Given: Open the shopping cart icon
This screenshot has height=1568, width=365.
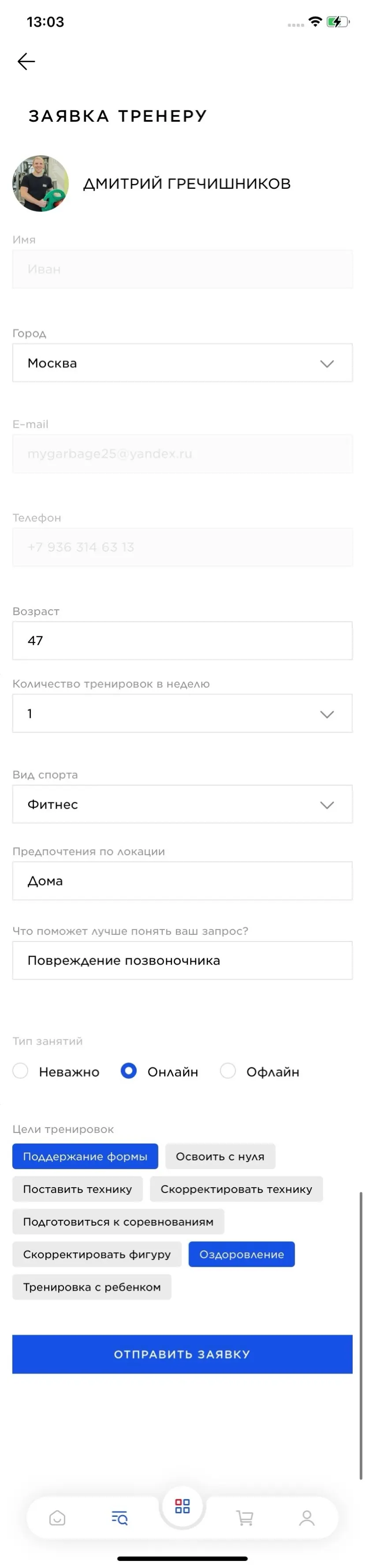Looking at the screenshot, I should click(x=245, y=1517).
